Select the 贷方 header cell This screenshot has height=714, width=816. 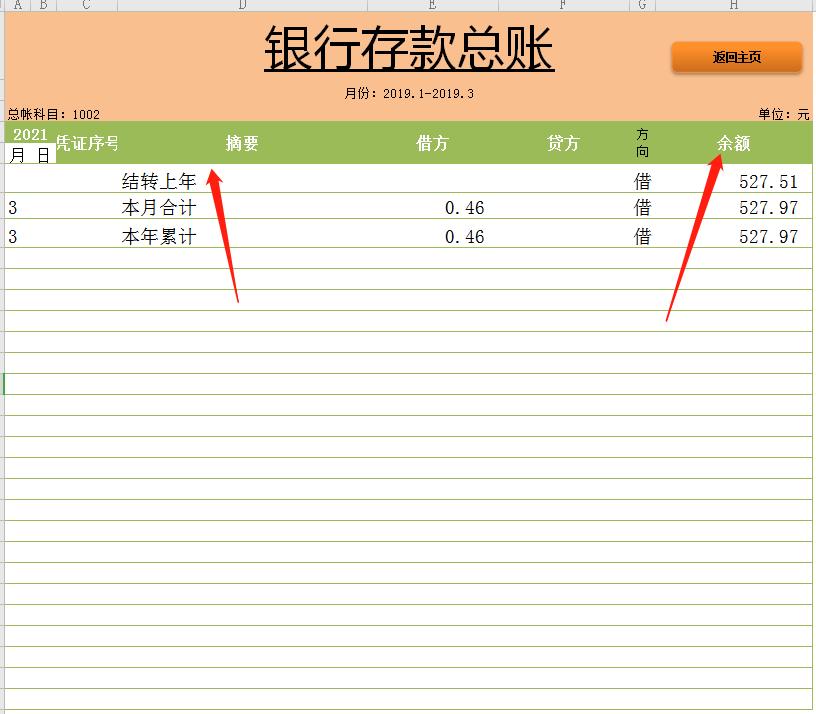pyautogui.click(x=565, y=143)
